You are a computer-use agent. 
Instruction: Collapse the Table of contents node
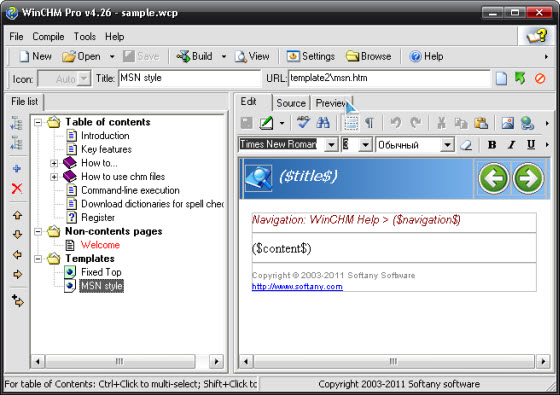(x=38, y=122)
